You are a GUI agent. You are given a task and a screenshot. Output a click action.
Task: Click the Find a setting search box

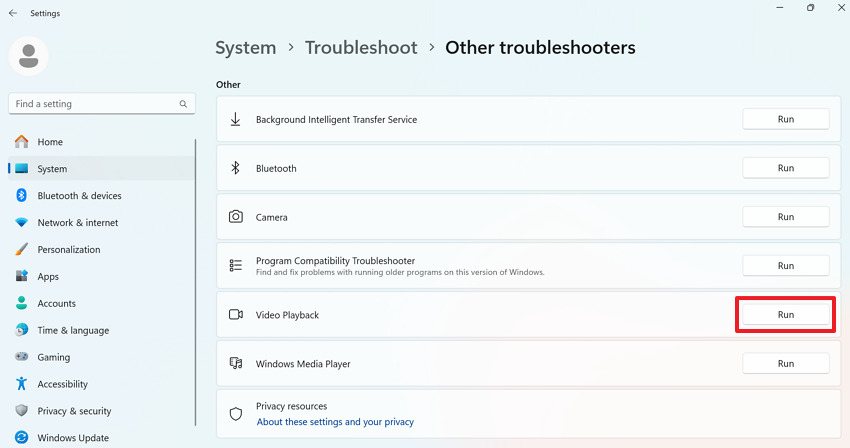(x=102, y=104)
